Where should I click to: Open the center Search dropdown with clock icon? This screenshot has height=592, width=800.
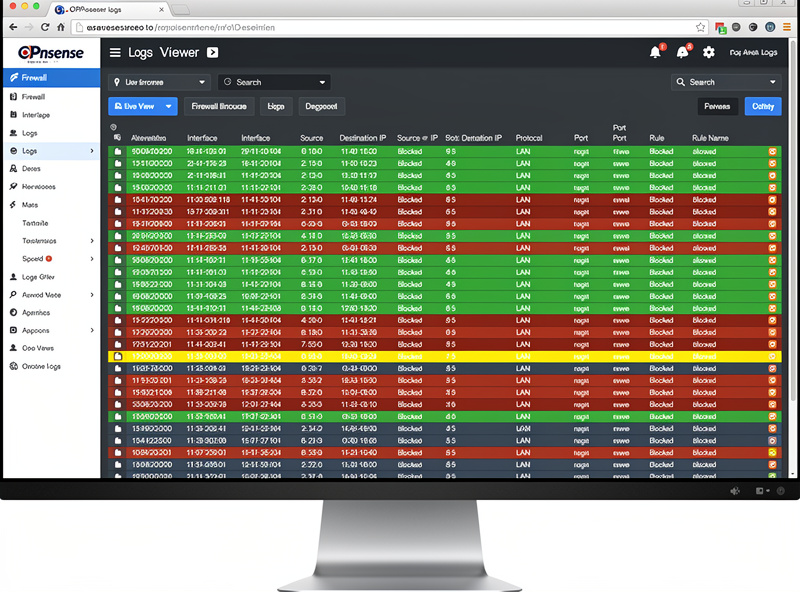pos(274,82)
